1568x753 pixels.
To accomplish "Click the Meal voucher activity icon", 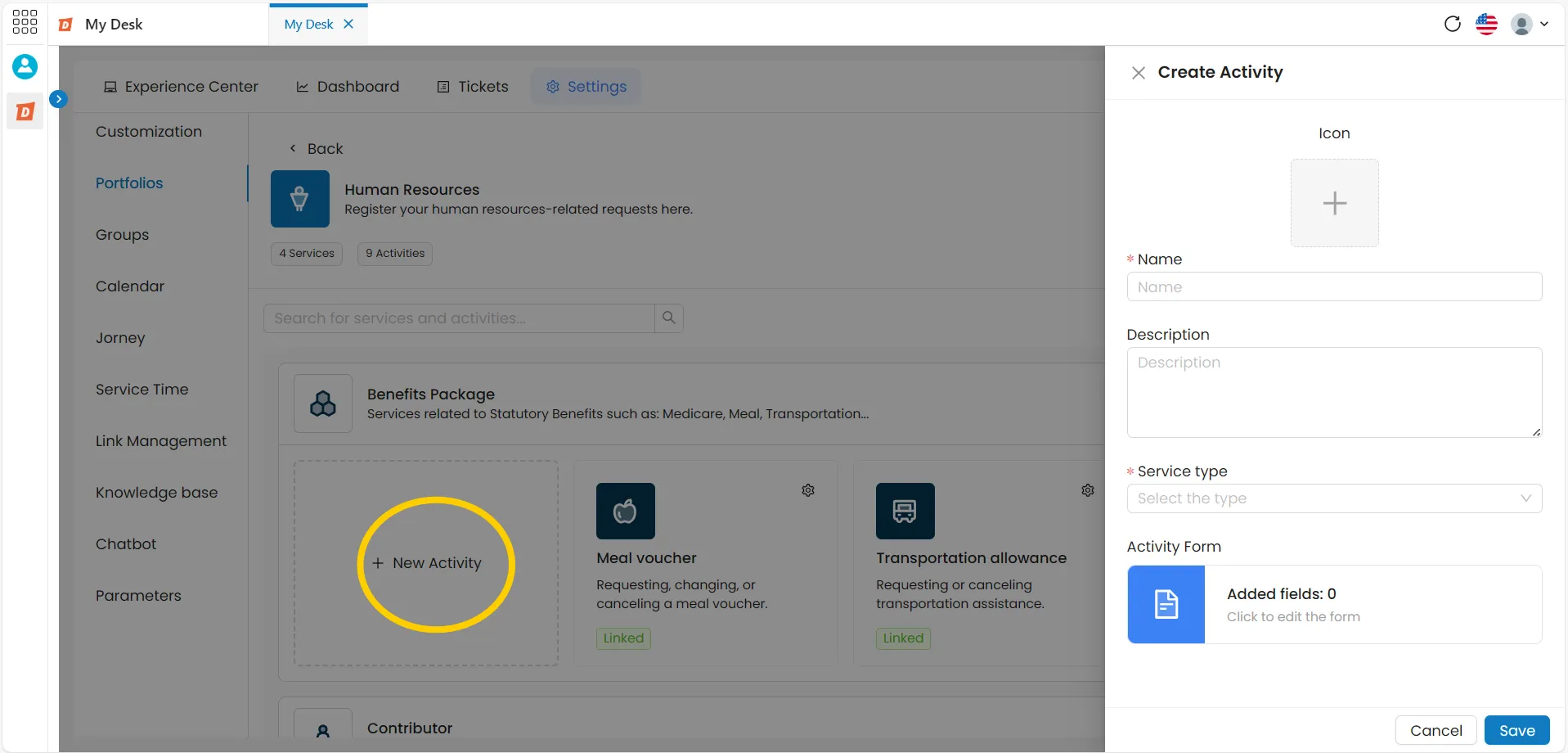I will (626, 511).
